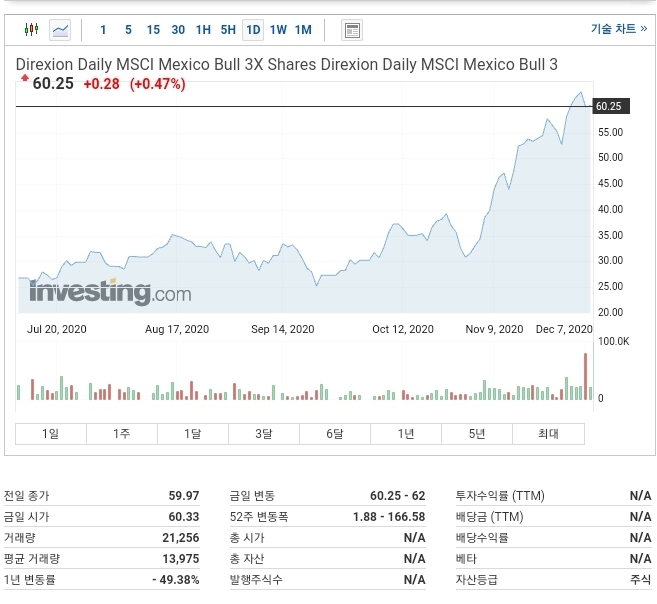Click the +0.28 price change value
This screenshot has height=604, width=657.
(101, 84)
